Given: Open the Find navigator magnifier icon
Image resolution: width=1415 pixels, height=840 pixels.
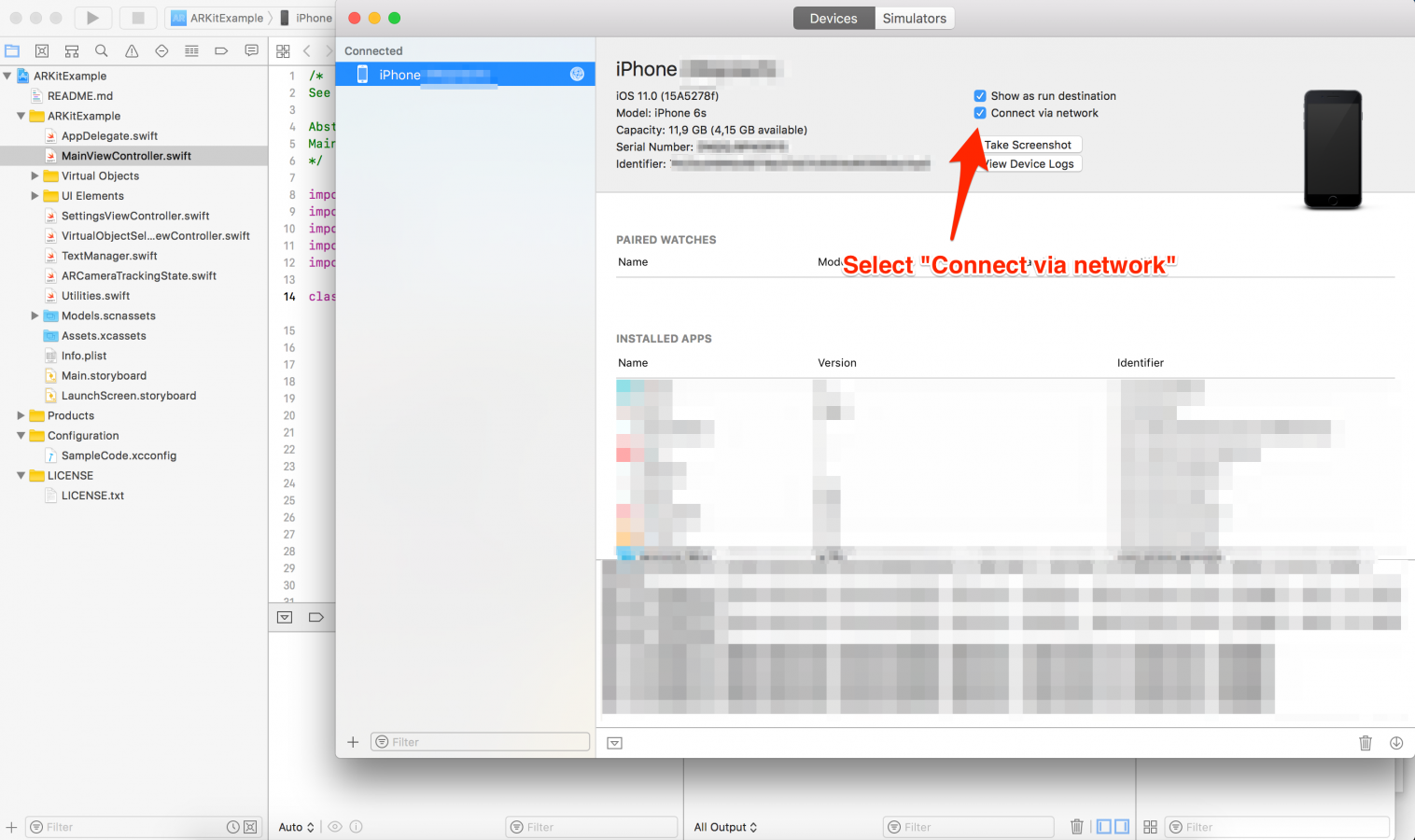Looking at the screenshot, I should coord(102,51).
